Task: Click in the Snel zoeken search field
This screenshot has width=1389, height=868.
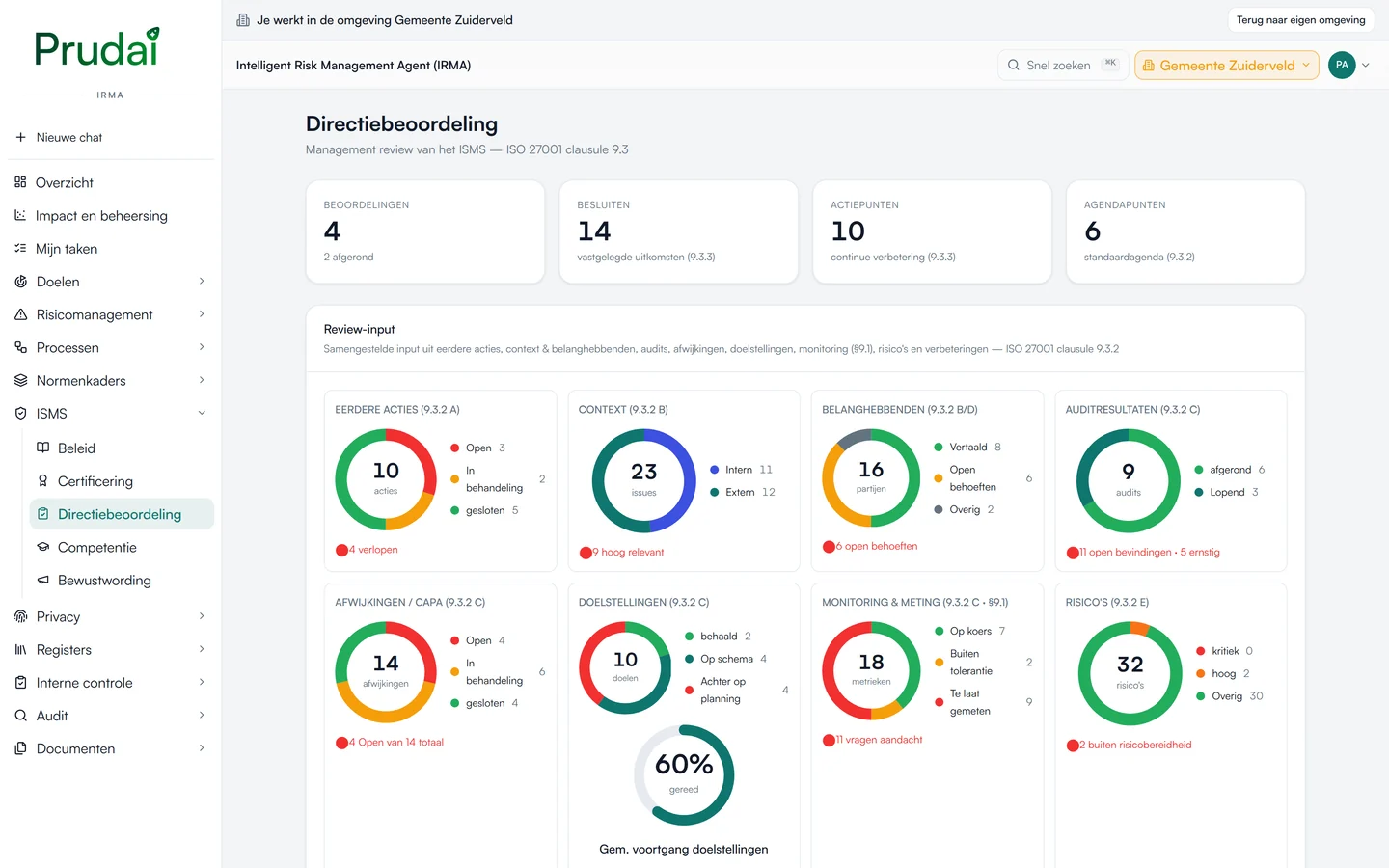Action: click(x=1062, y=65)
